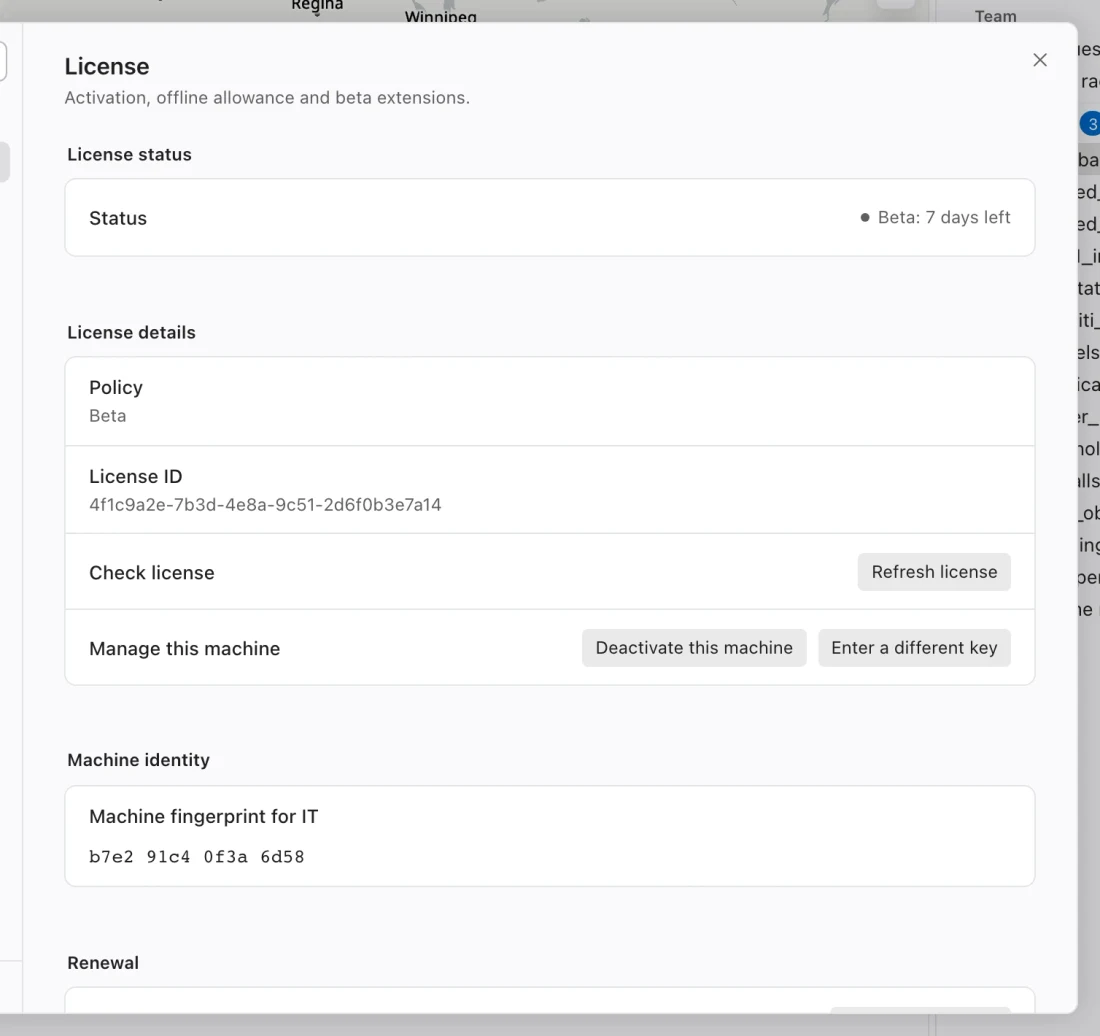Click the status dot indicator
1100x1036 pixels.
coord(865,217)
